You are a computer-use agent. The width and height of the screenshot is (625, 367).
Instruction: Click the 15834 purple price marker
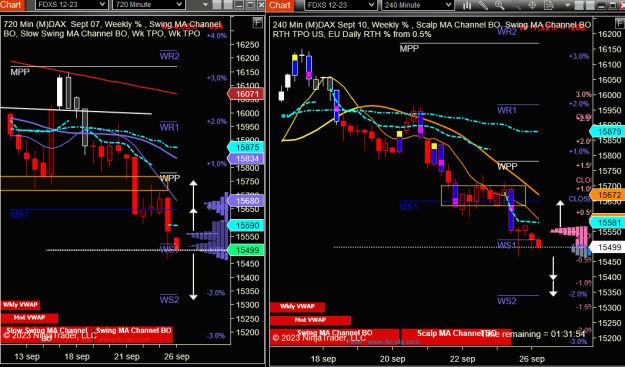(x=247, y=159)
